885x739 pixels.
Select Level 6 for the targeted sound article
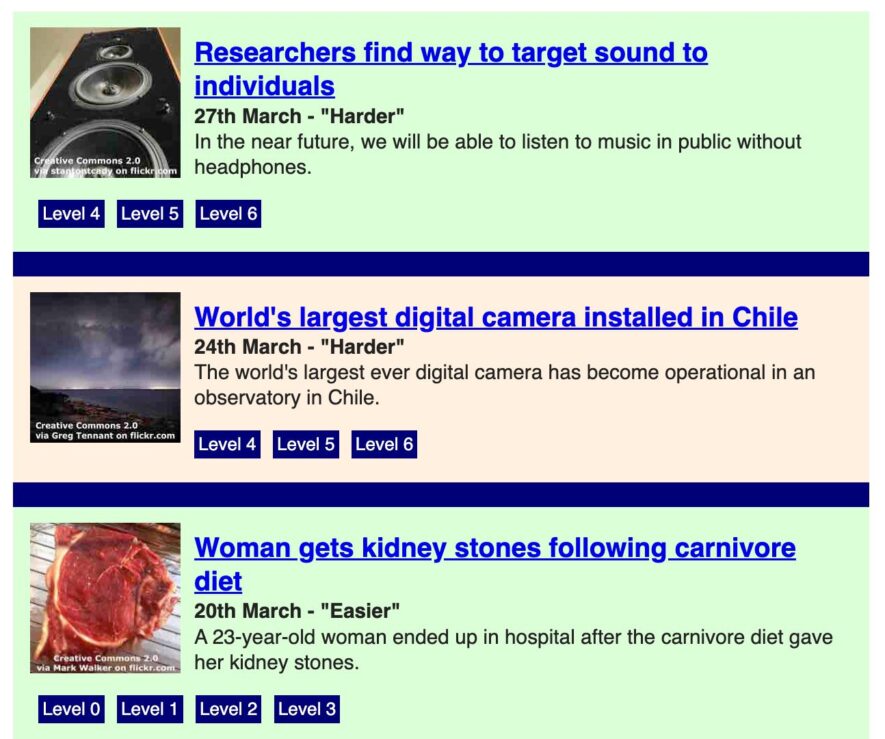pyautogui.click(x=228, y=214)
